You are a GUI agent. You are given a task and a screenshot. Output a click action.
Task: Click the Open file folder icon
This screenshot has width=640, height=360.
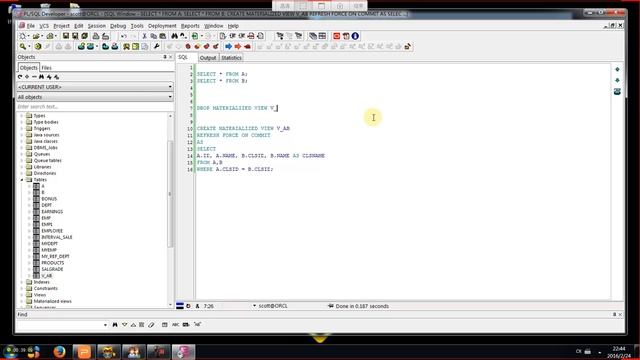36,36
